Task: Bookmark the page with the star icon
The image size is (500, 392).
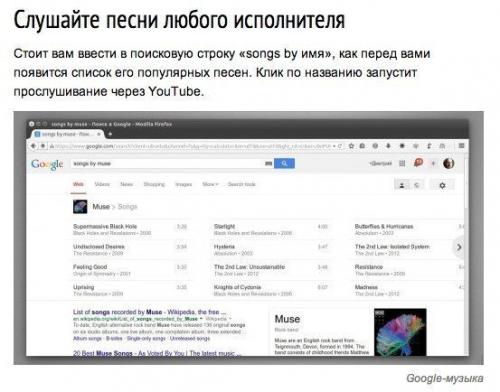Action: point(351,146)
